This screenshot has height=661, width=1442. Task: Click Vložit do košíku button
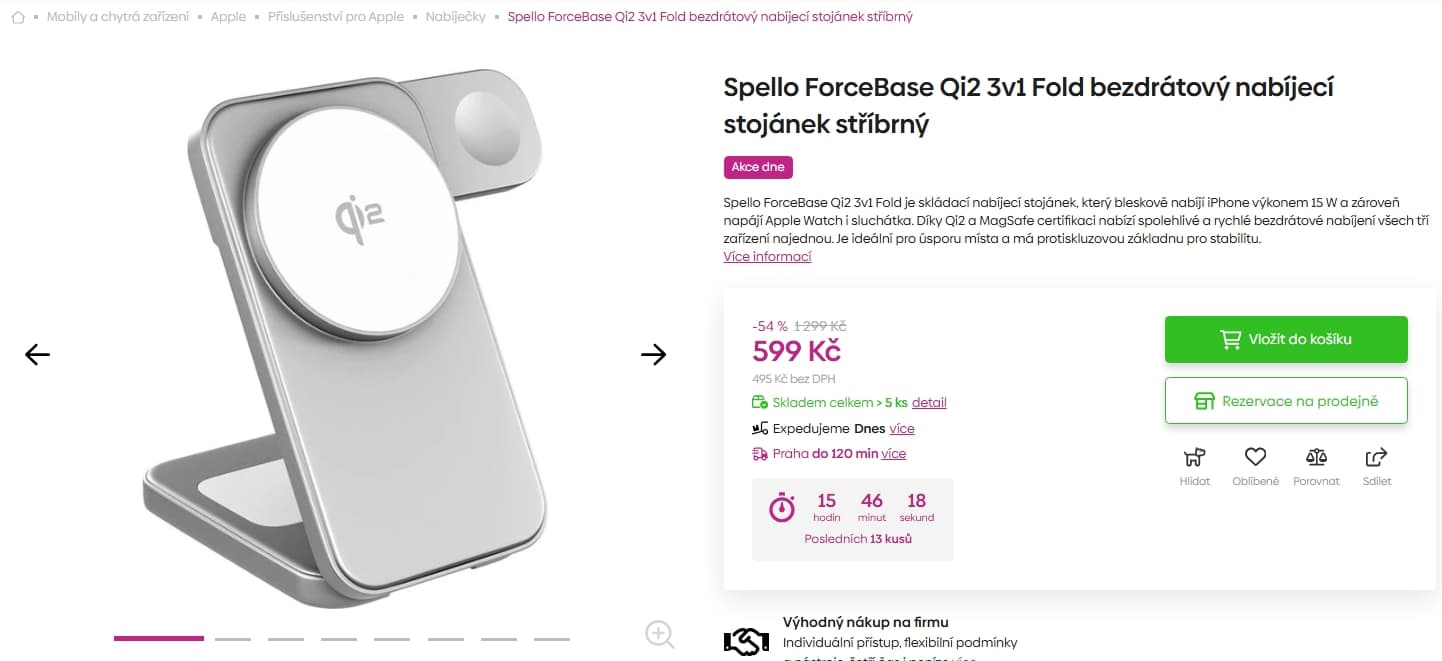pos(1286,339)
